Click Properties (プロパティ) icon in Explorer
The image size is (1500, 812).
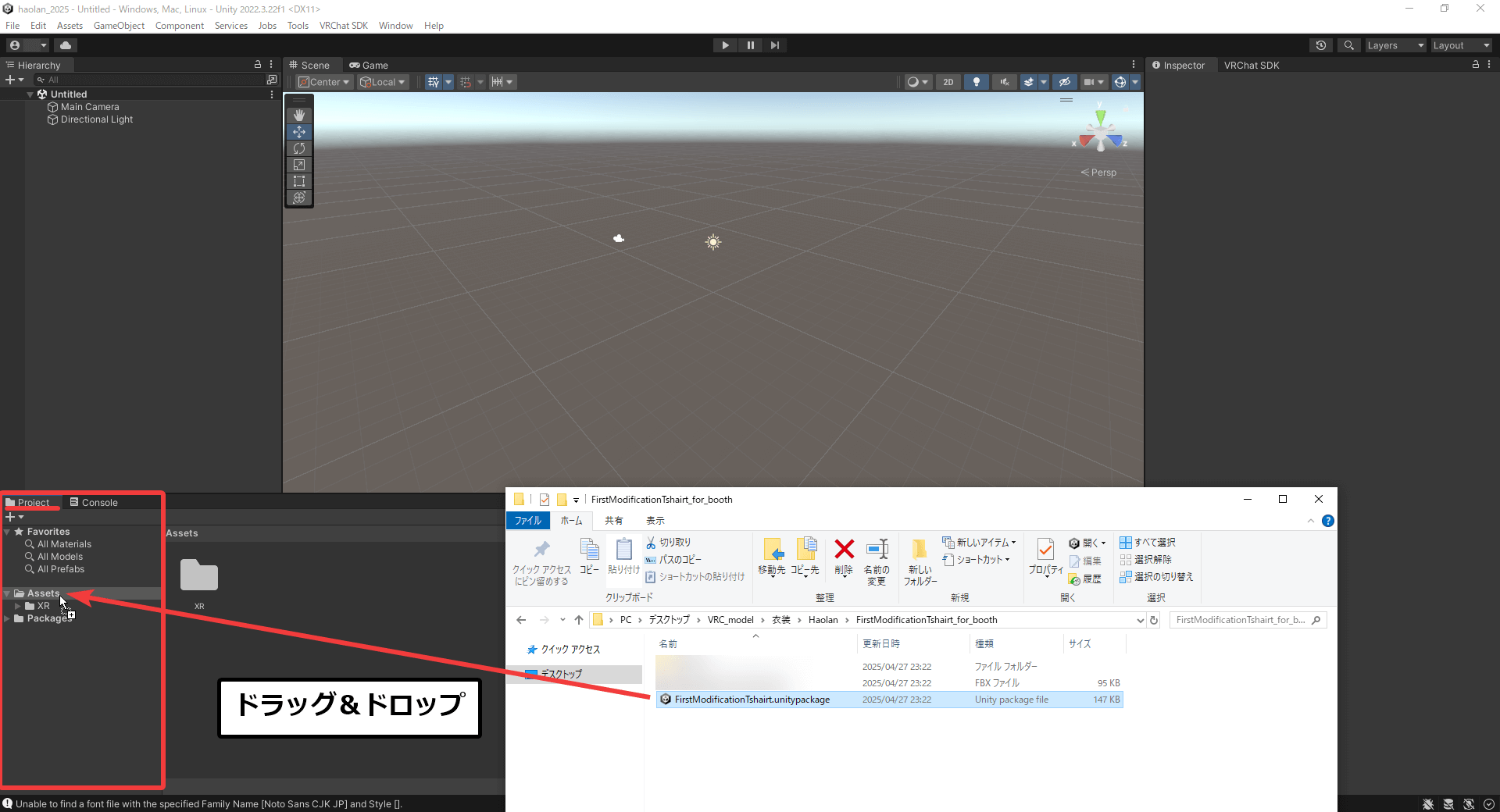(1045, 557)
